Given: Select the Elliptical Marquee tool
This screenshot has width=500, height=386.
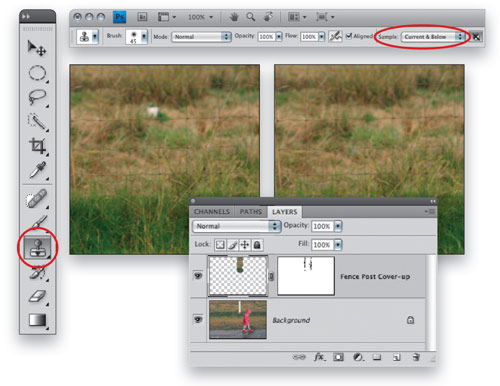Looking at the screenshot, I should click(x=37, y=73).
